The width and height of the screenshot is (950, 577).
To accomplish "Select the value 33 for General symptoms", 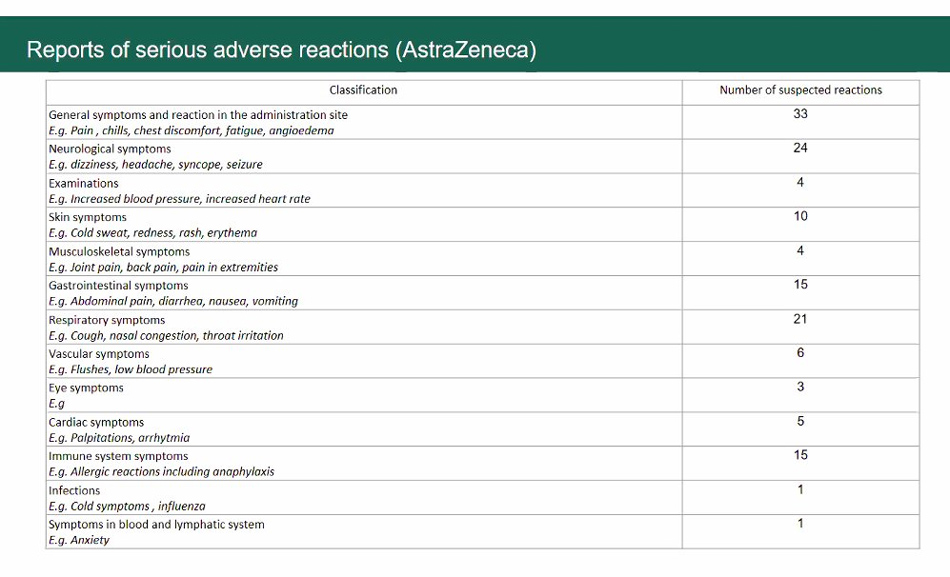I will 800,114.
